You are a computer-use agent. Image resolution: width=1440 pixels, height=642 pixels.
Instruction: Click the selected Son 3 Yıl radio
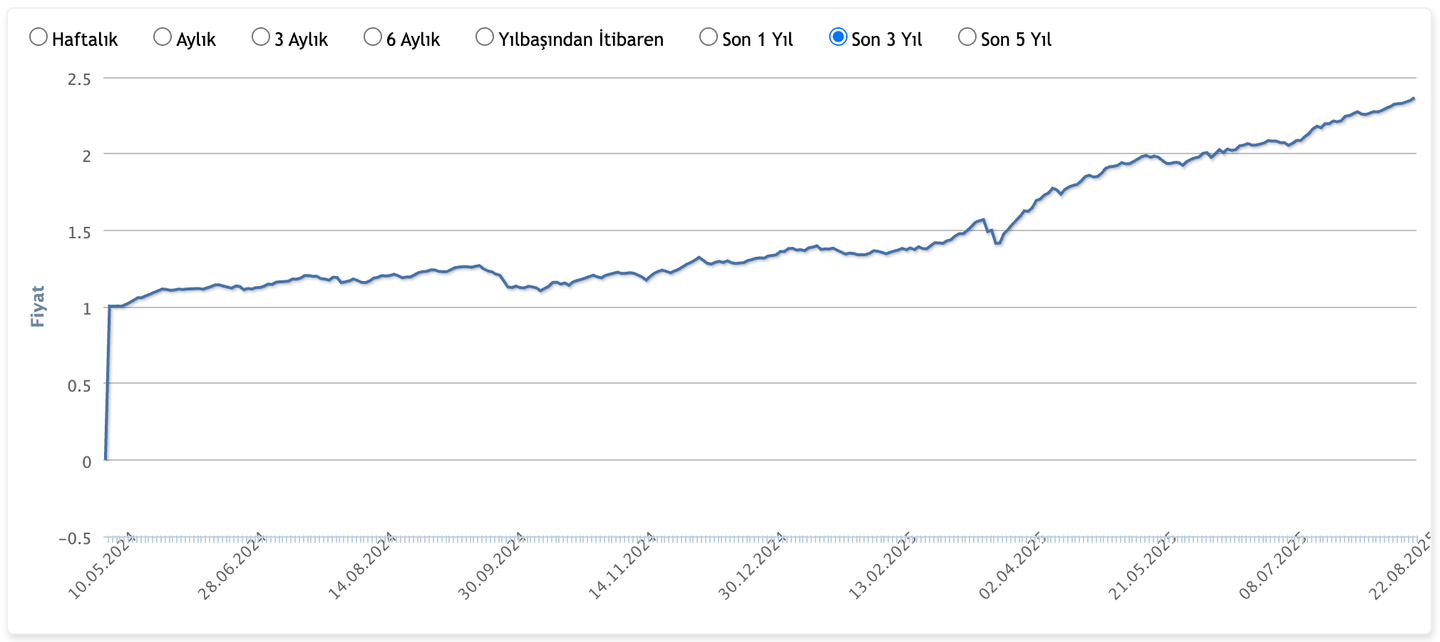(838, 38)
